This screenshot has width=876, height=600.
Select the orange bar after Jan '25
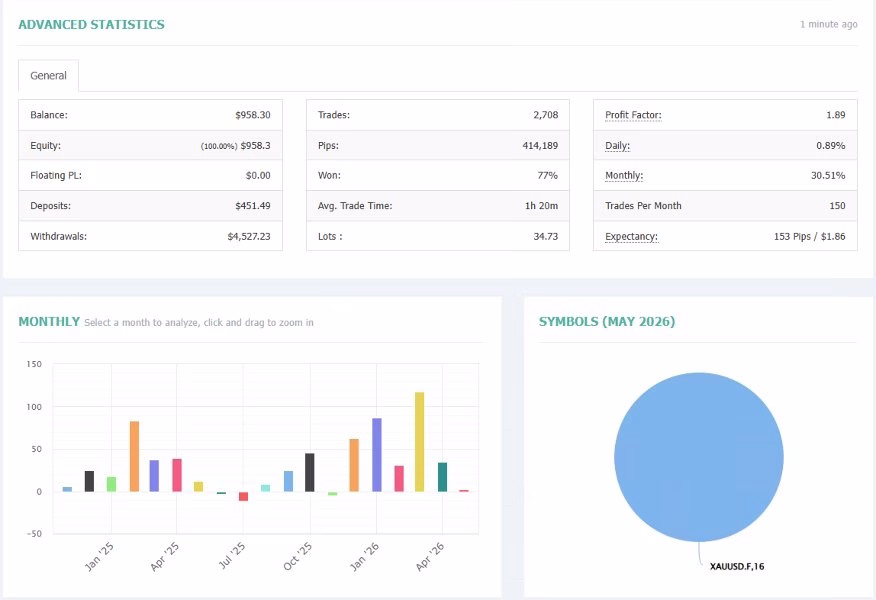click(x=134, y=456)
